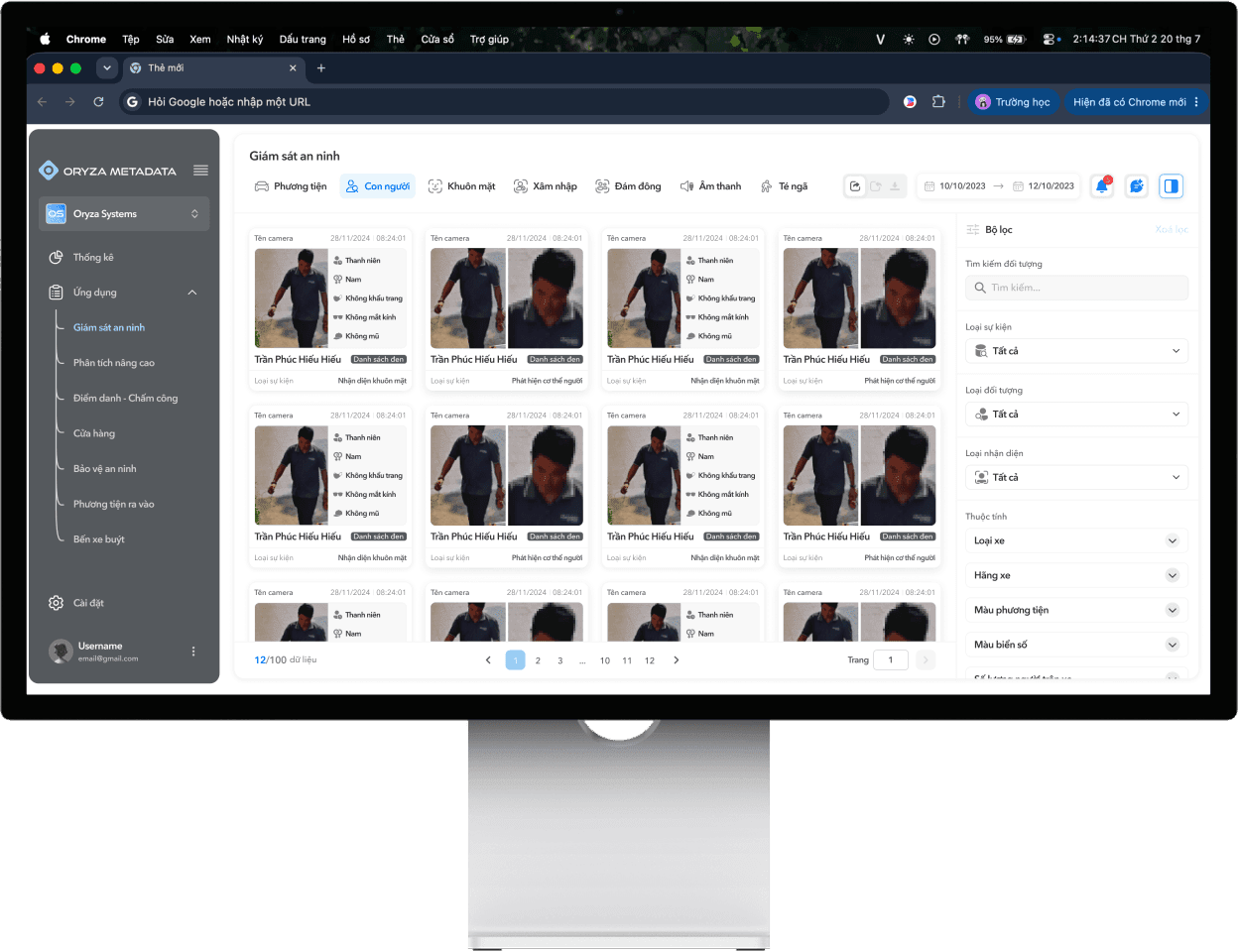Focus the Chrome URL address bar
This screenshot has width=1238, height=952.
(x=506, y=101)
